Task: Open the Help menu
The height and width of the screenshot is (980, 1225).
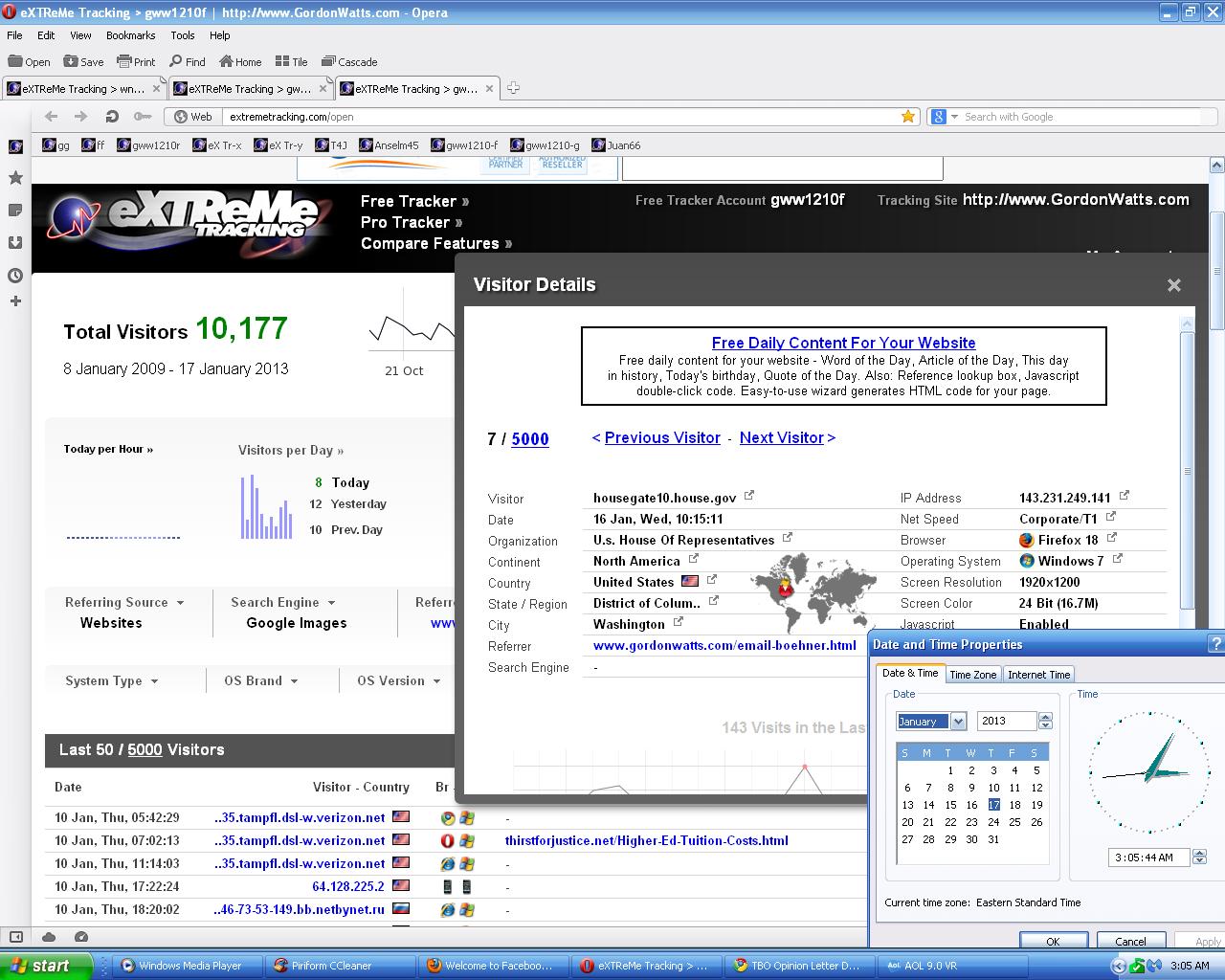Action: (x=219, y=35)
